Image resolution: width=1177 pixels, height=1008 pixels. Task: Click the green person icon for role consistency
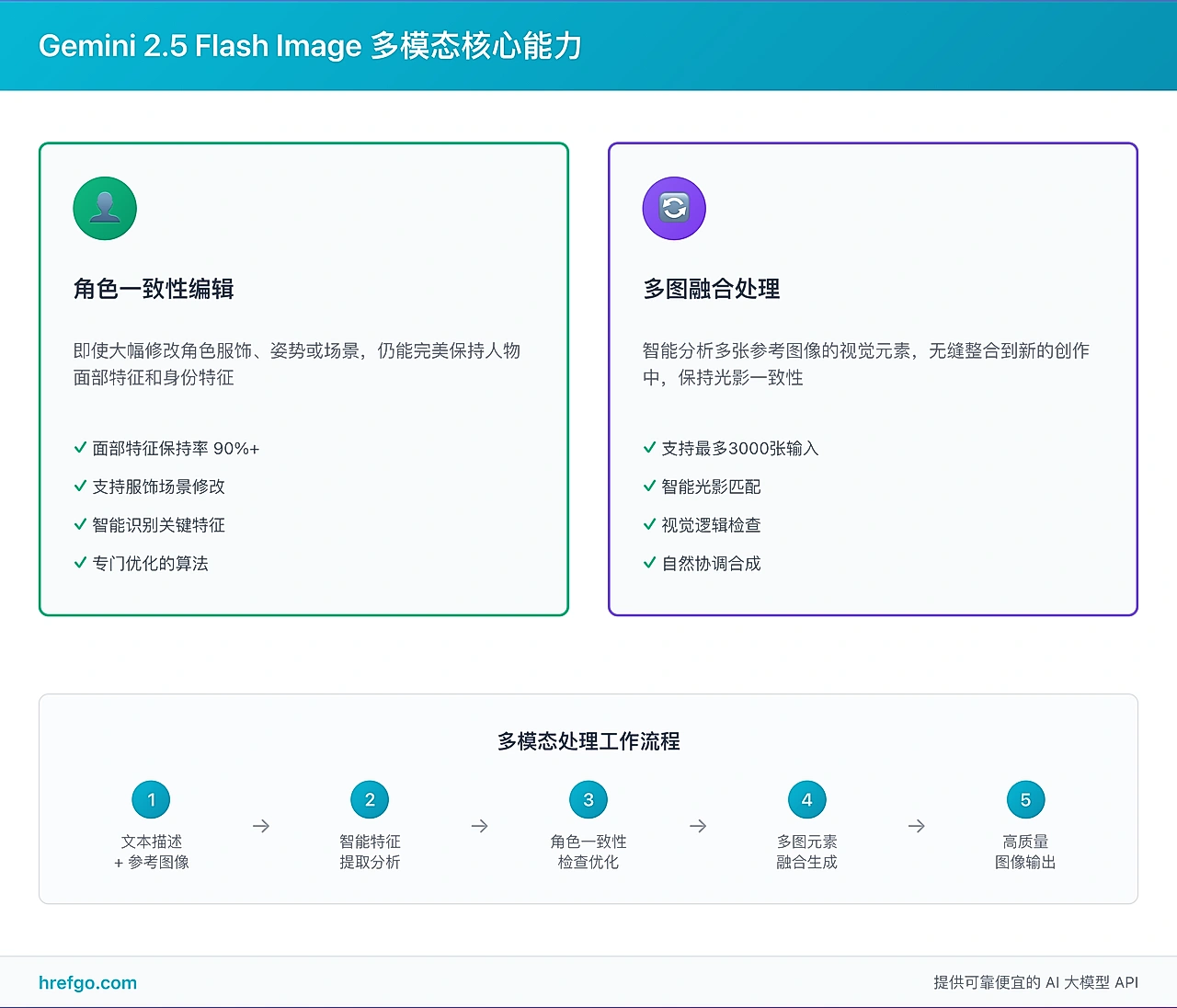click(105, 208)
